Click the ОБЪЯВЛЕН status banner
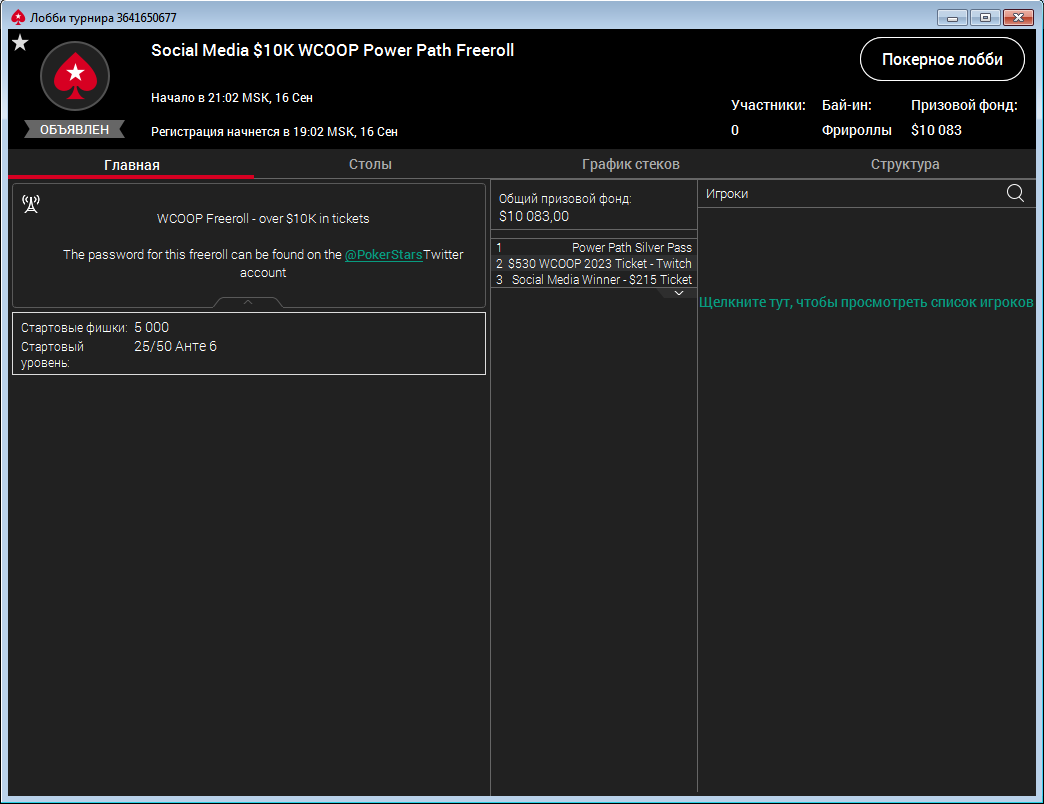Image resolution: width=1044 pixels, height=804 pixels. (x=75, y=129)
